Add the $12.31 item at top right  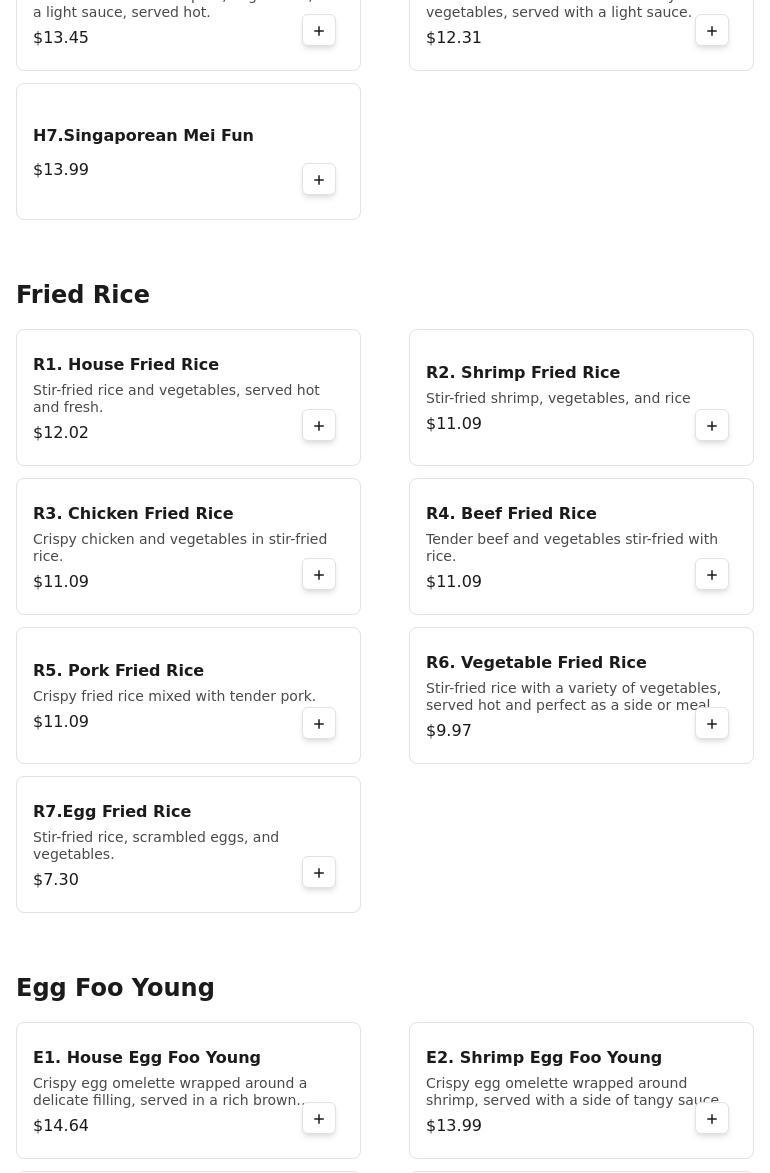712,31
